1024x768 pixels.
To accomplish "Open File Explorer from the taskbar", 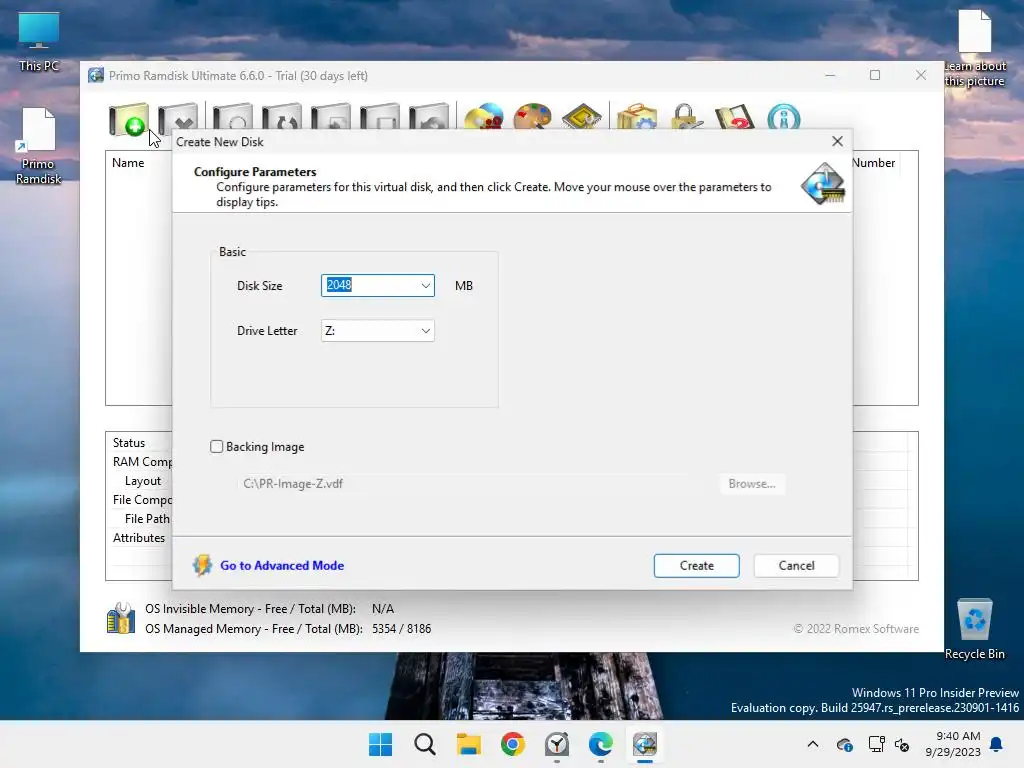I will coord(468,744).
